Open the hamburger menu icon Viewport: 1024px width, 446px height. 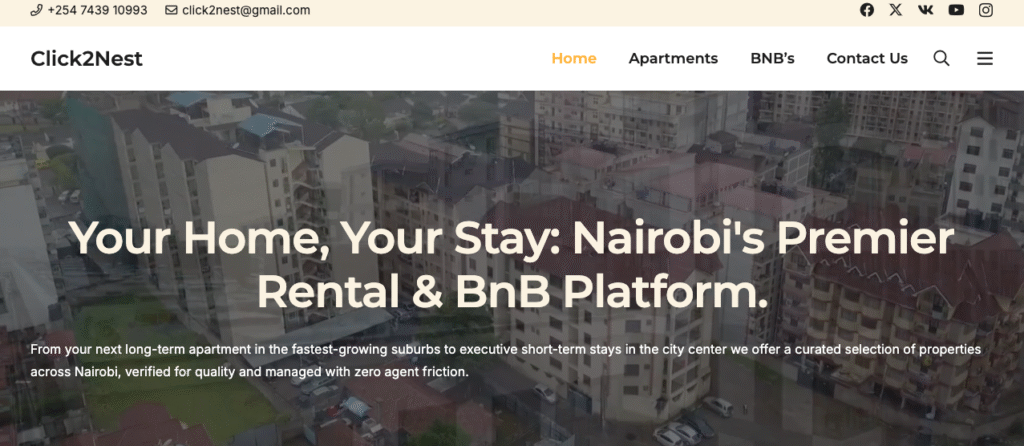click(x=985, y=58)
